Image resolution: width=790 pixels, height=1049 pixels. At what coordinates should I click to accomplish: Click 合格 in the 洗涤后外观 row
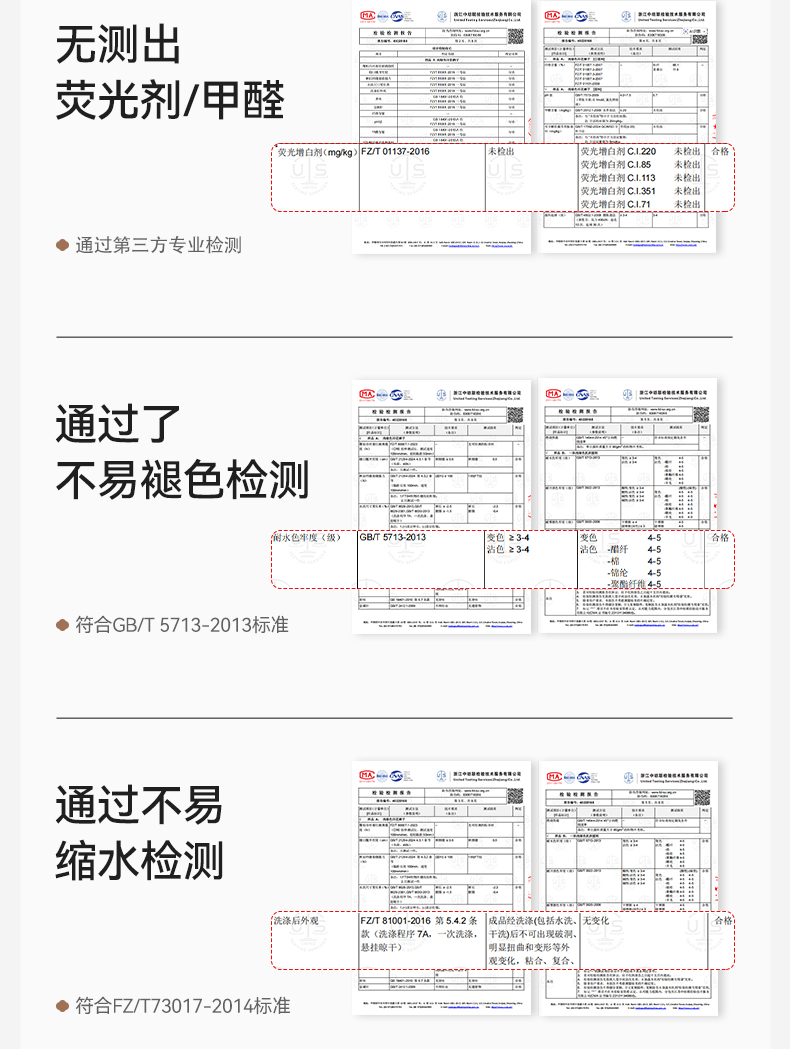point(724,921)
